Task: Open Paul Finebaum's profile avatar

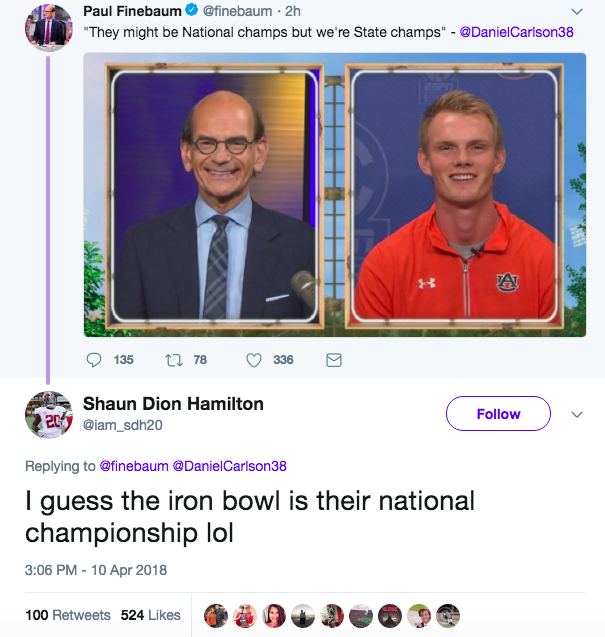Action: click(x=49, y=28)
